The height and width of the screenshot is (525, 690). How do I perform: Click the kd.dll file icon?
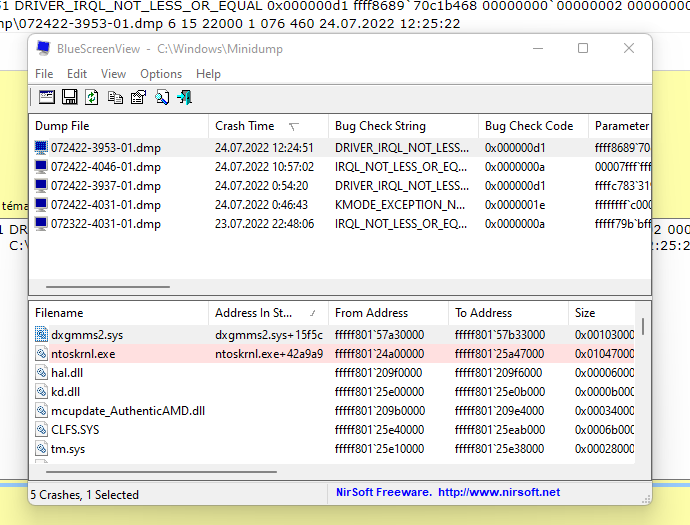[x=41, y=391]
